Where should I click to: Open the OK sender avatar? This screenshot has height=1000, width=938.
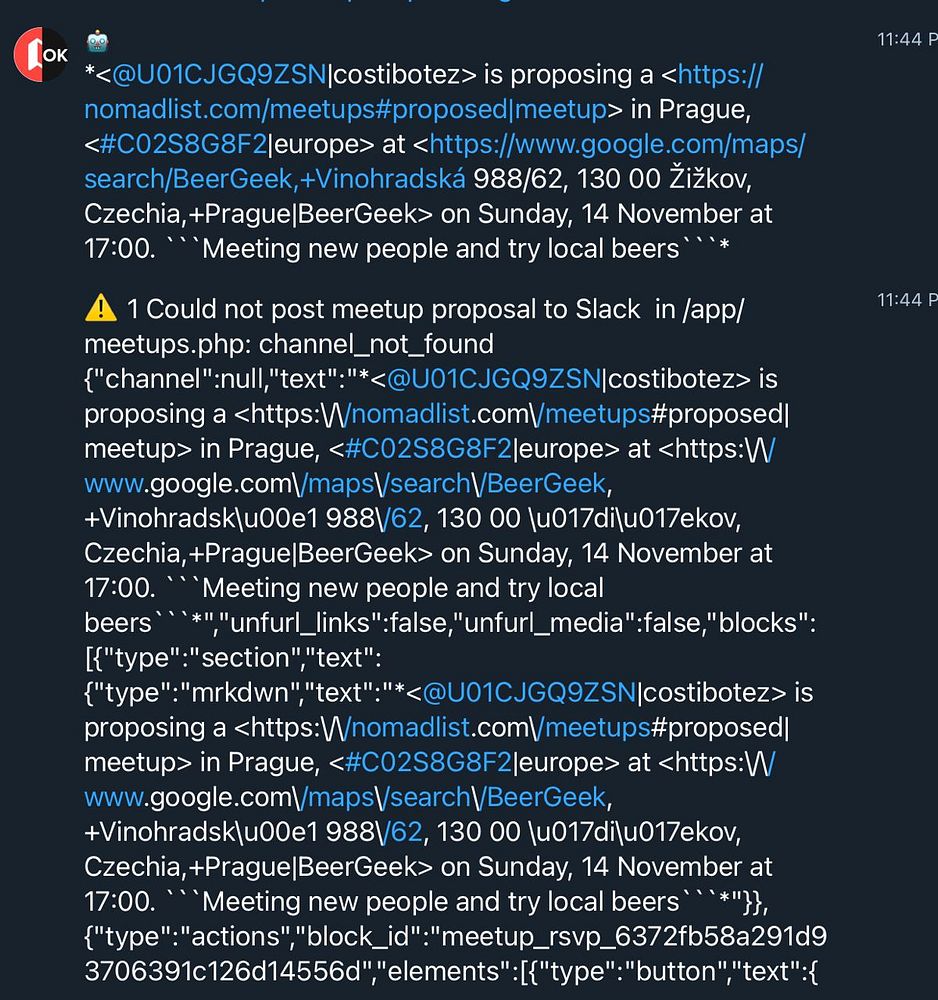click(x=41, y=55)
